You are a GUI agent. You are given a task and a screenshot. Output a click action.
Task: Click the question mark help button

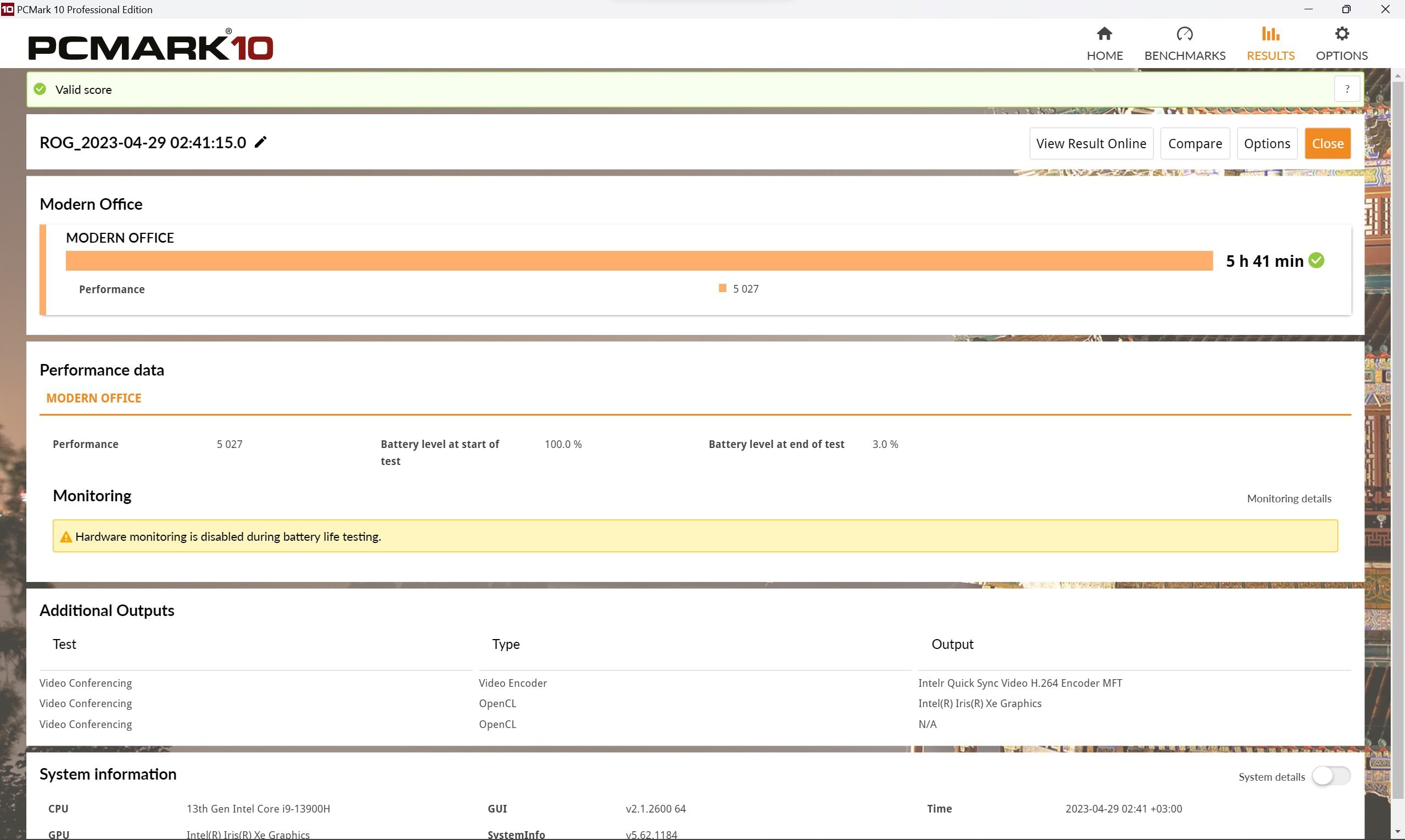[1347, 89]
